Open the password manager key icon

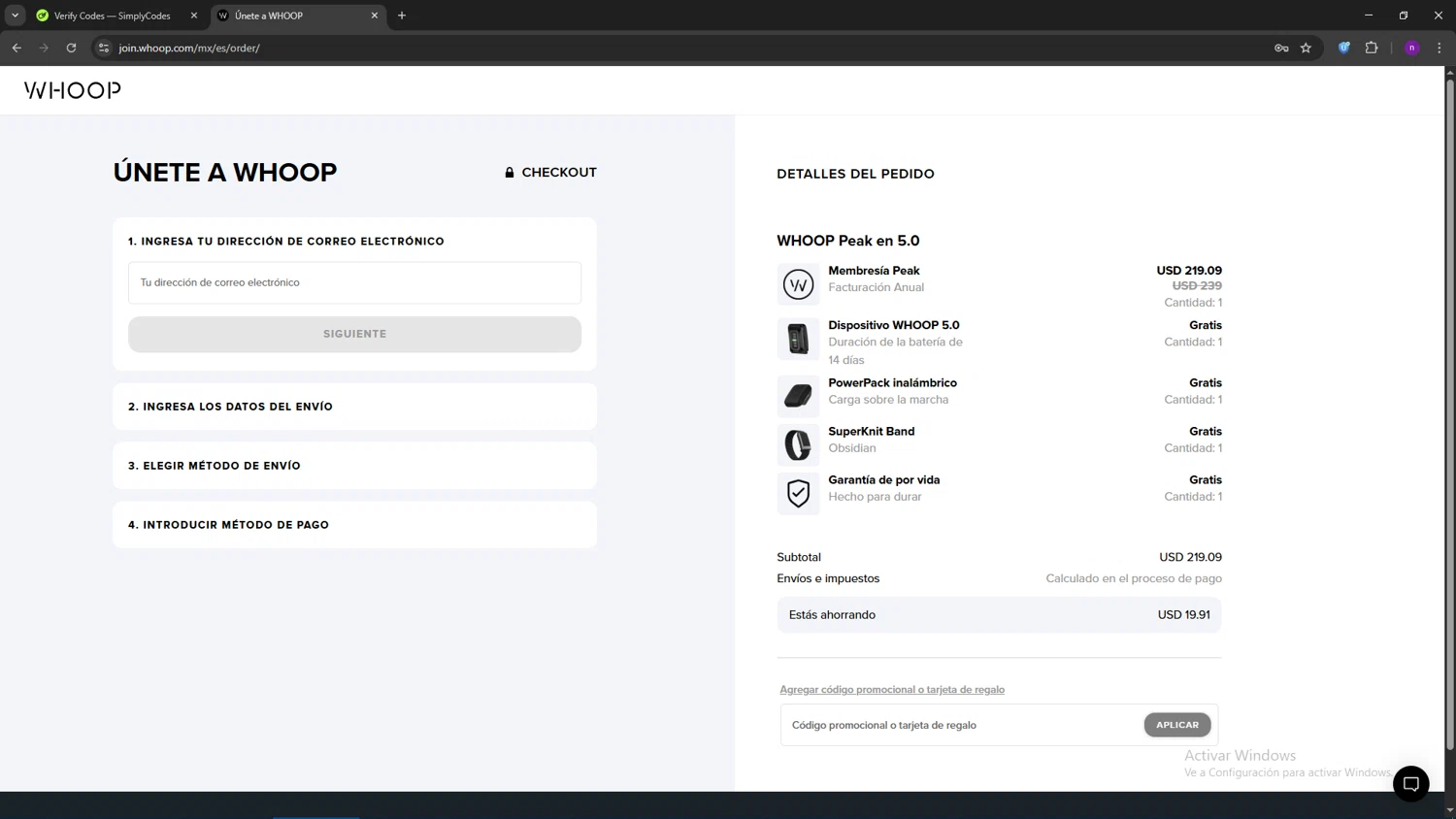tap(1281, 48)
